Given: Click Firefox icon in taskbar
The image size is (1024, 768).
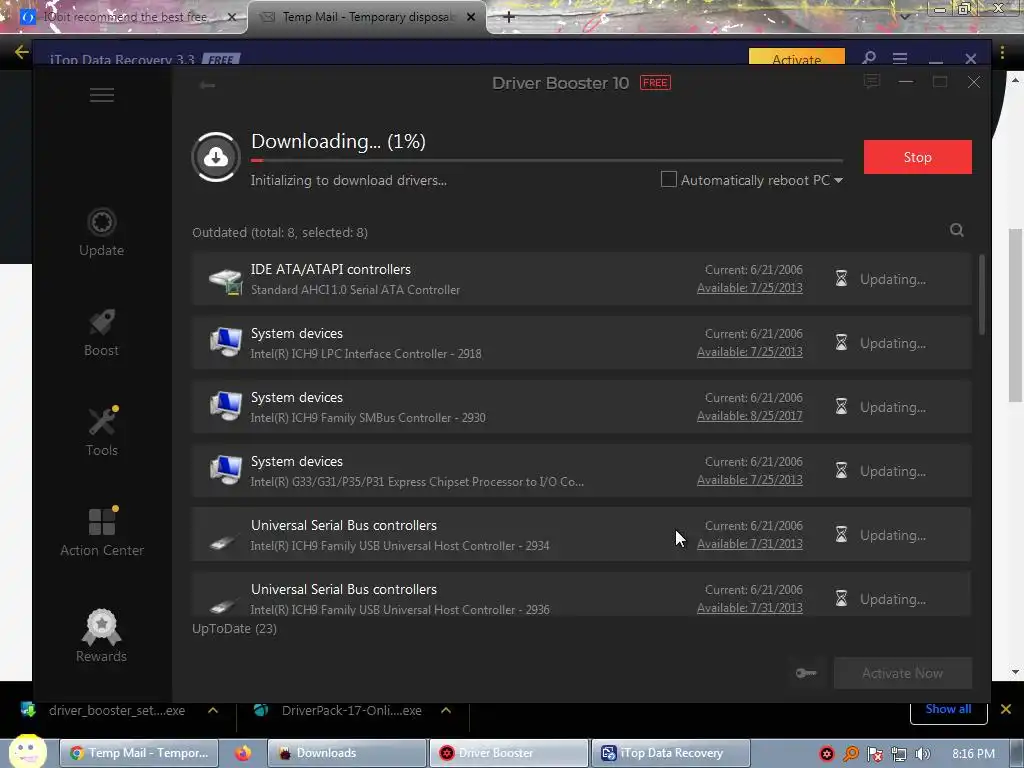Looking at the screenshot, I should point(243,753).
